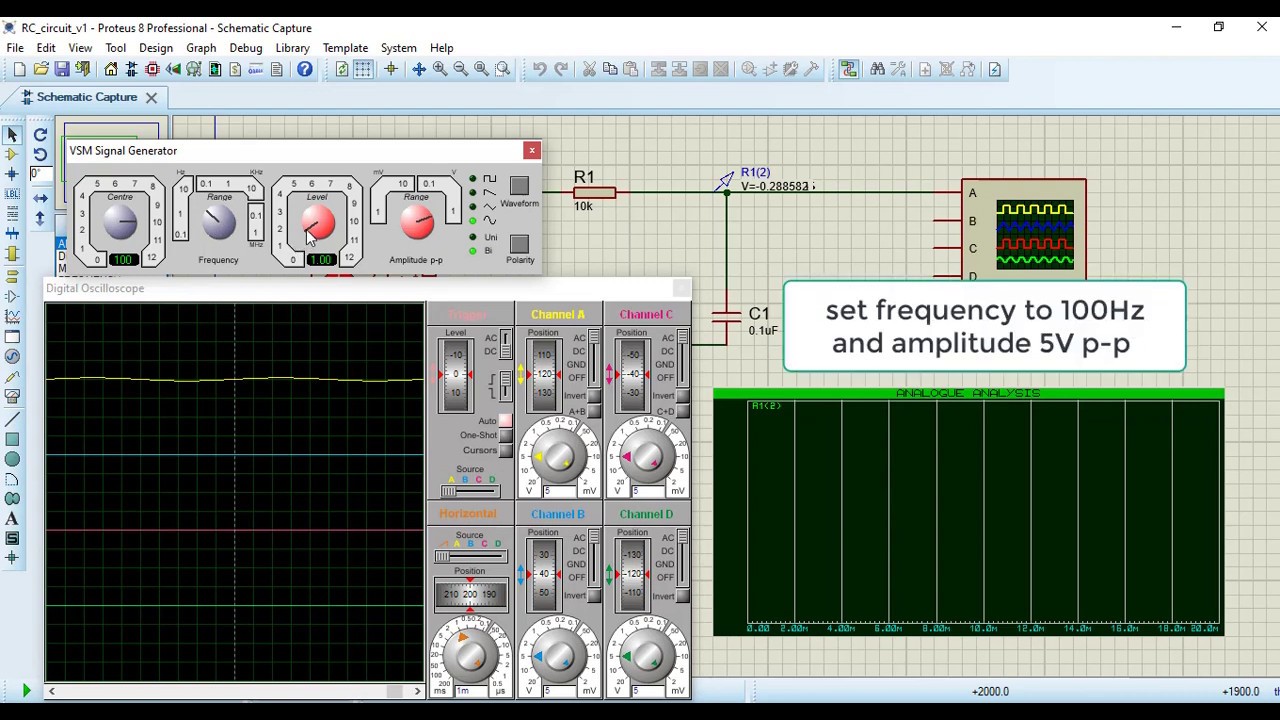Click scroll right arrow below oscilloscope display

pyautogui.click(x=417, y=691)
